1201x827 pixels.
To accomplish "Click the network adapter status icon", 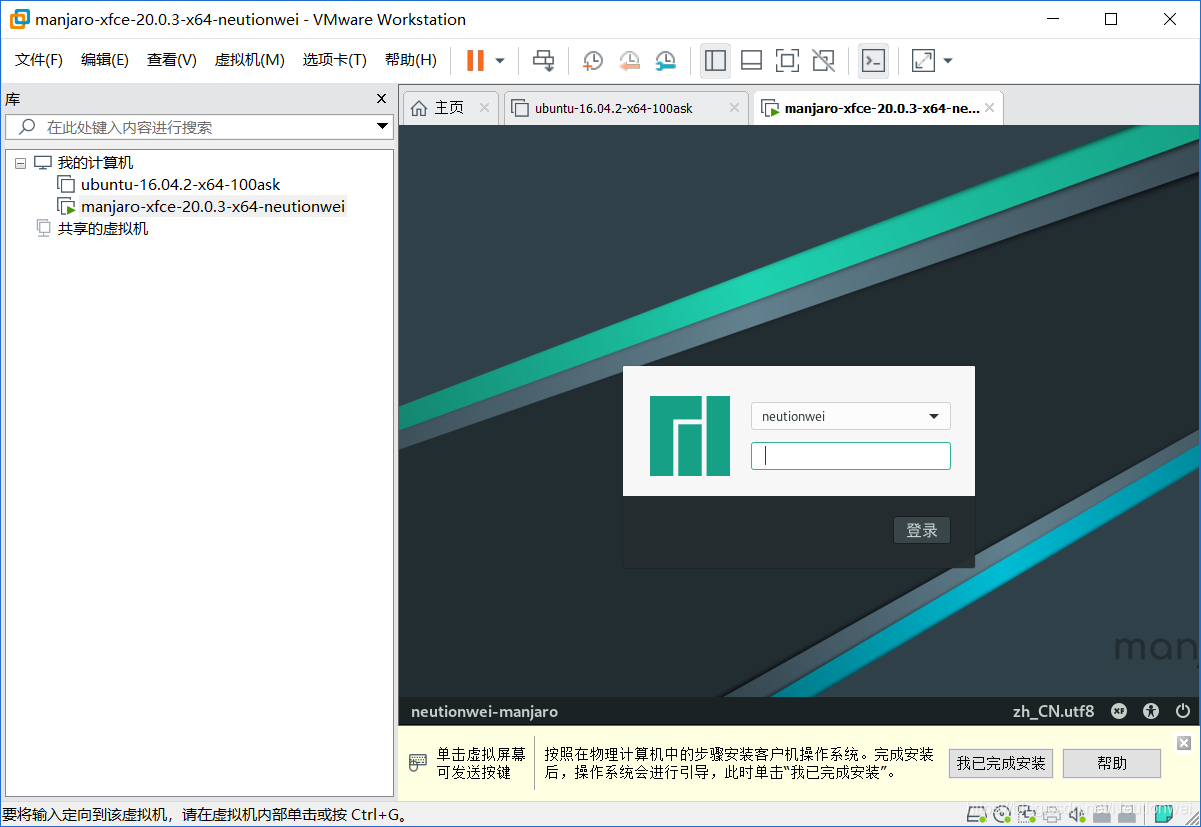I will coord(1026,814).
